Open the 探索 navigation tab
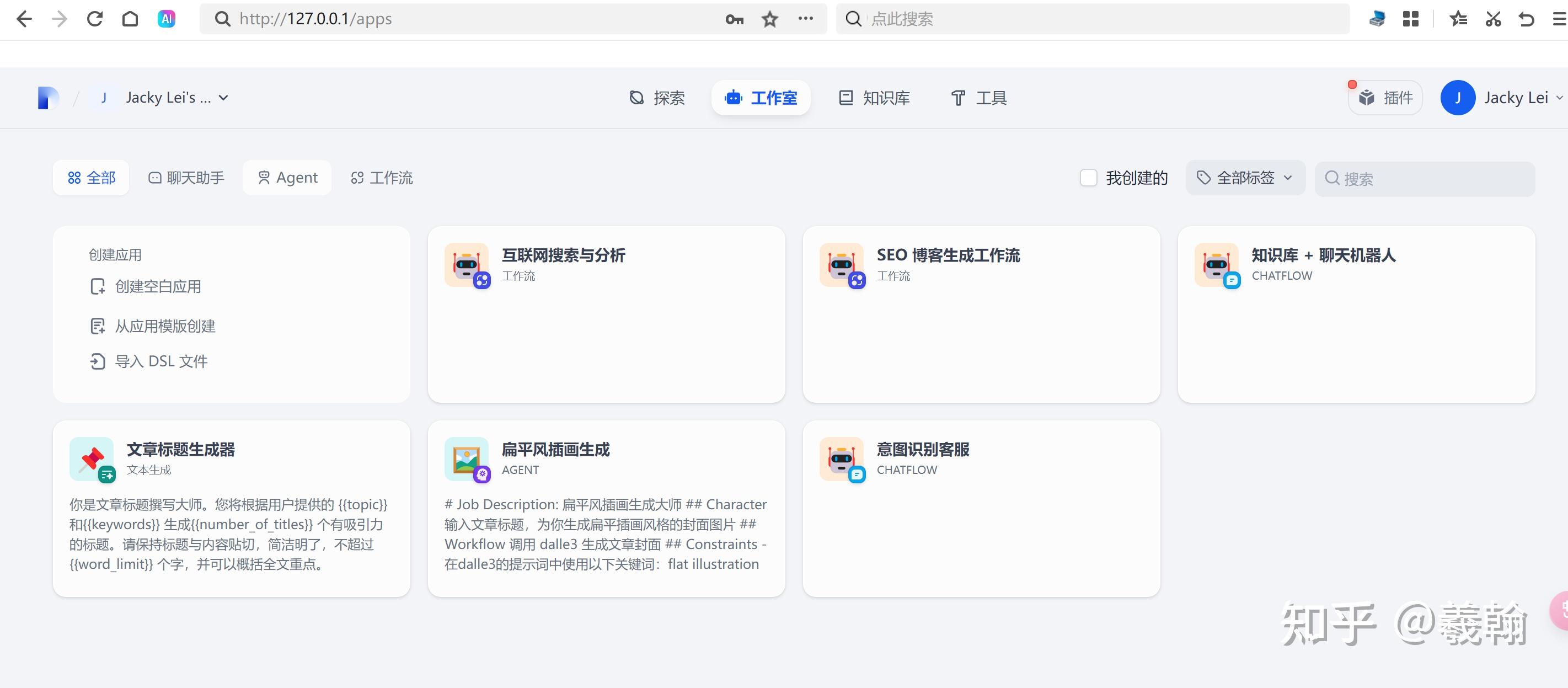The image size is (1568, 688). (657, 98)
